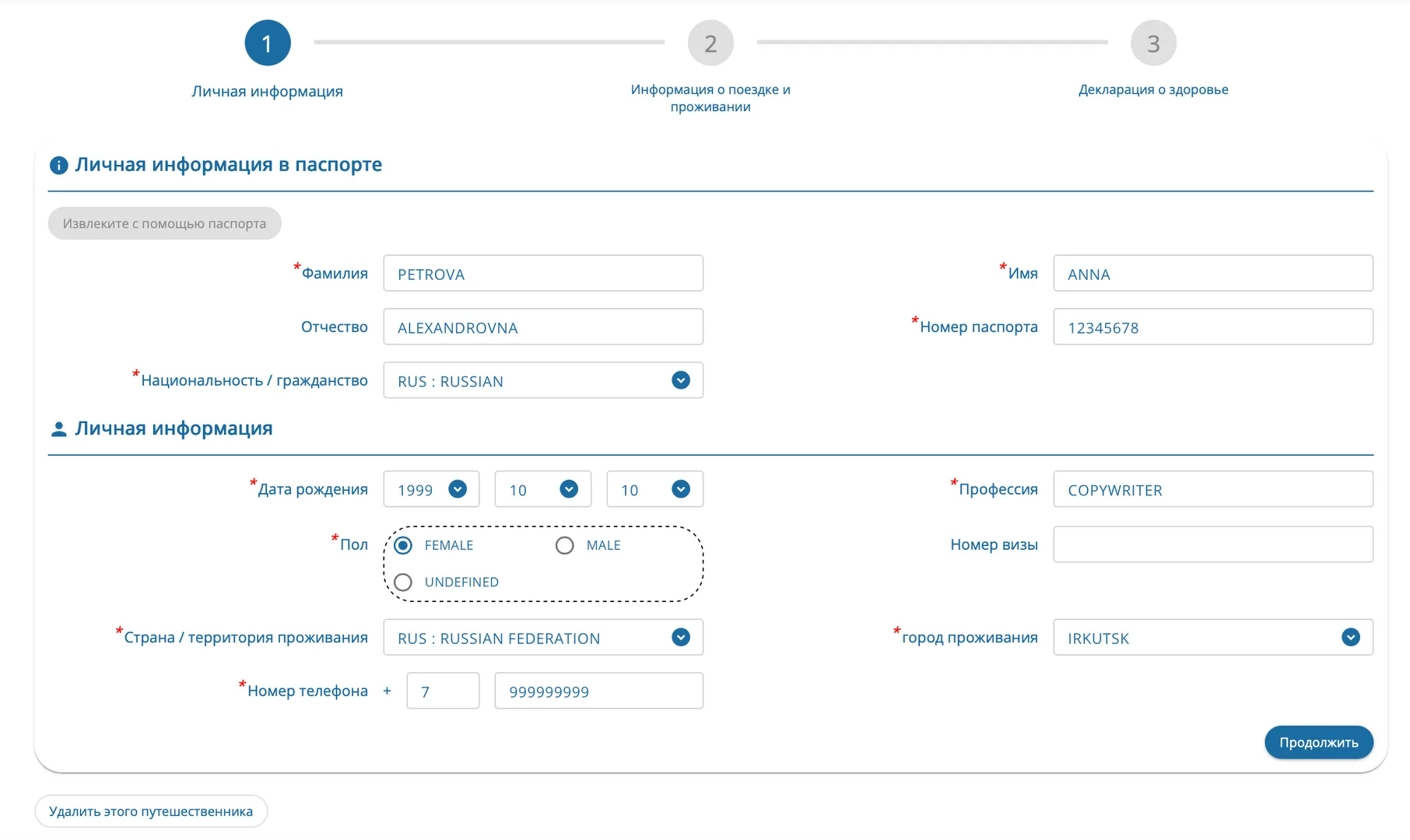Open the Информация о поездке step label

click(710, 98)
